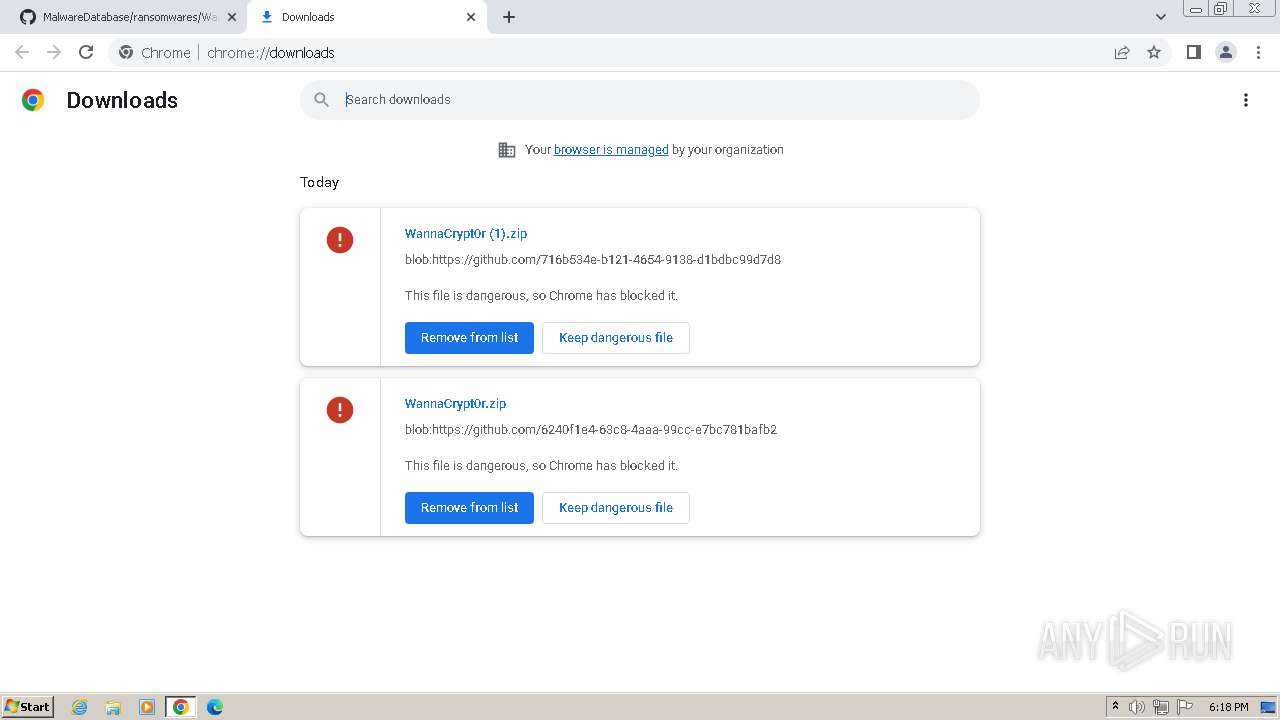Launch Internet Explorer from taskbar
This screenshot has height=720, width=1280.
click(x=80, y=707)
